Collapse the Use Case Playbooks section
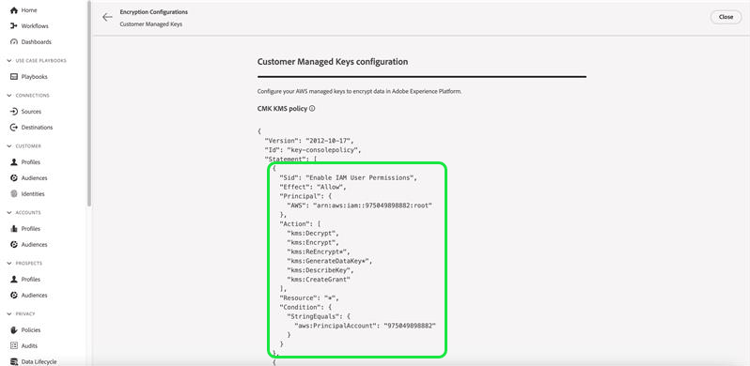 pyautogui.click(x=10, y=61)
